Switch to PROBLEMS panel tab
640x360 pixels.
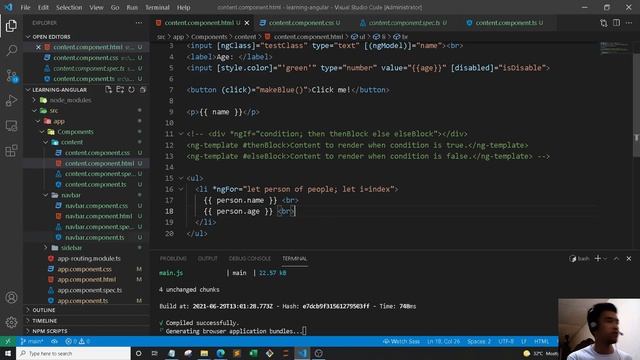173,259
